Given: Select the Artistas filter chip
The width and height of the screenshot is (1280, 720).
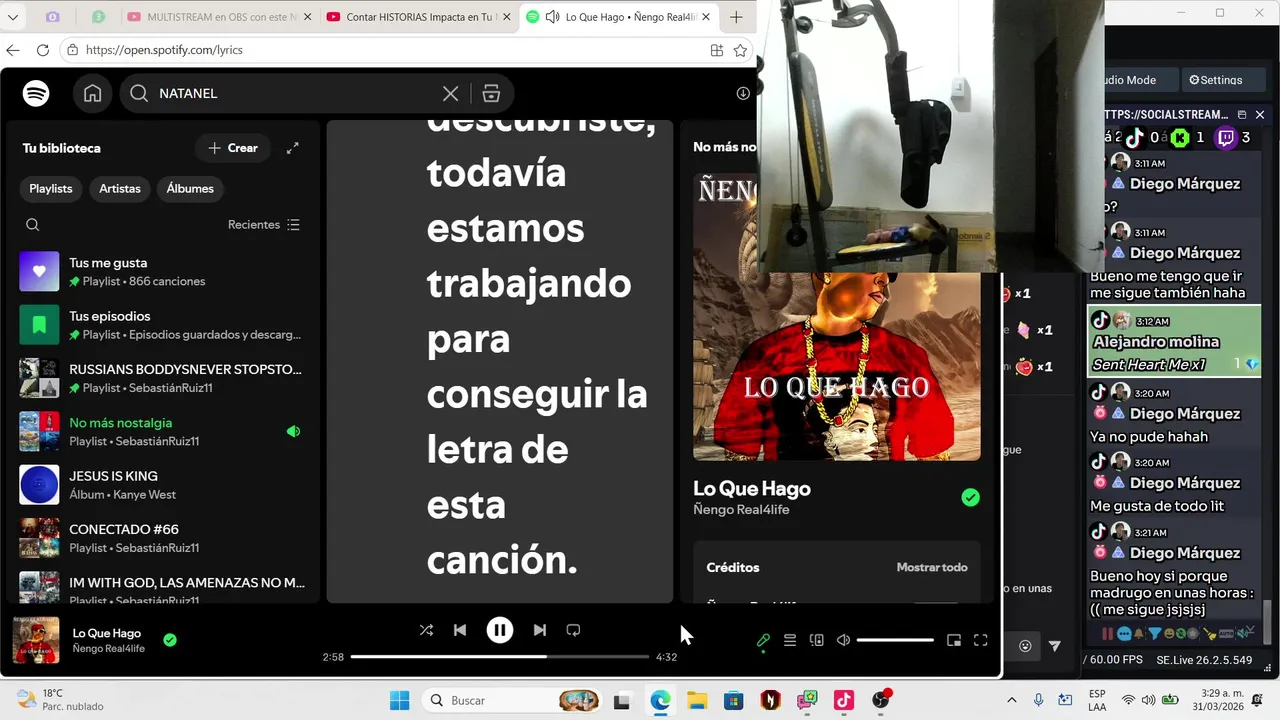Looking at the screenshot, I should click(120, 188).
